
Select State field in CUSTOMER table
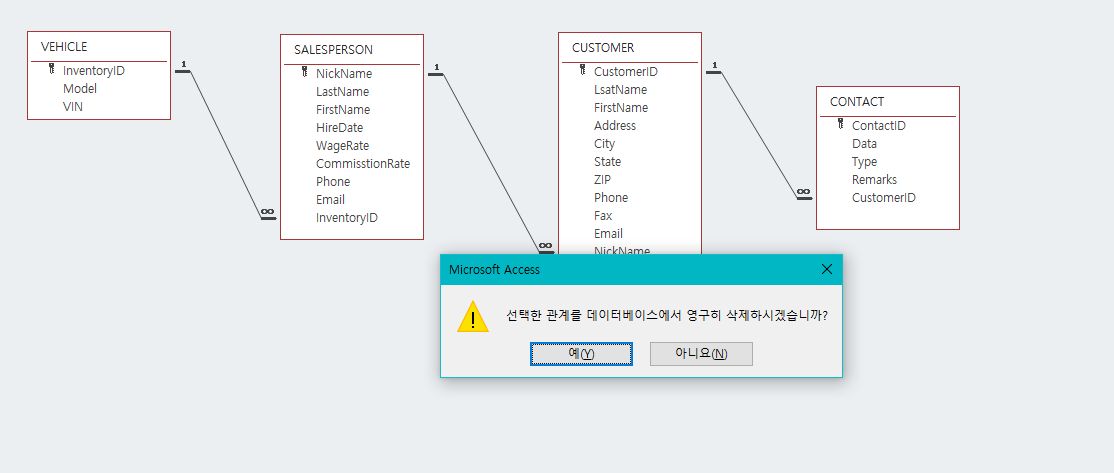(x=607, y=161)
